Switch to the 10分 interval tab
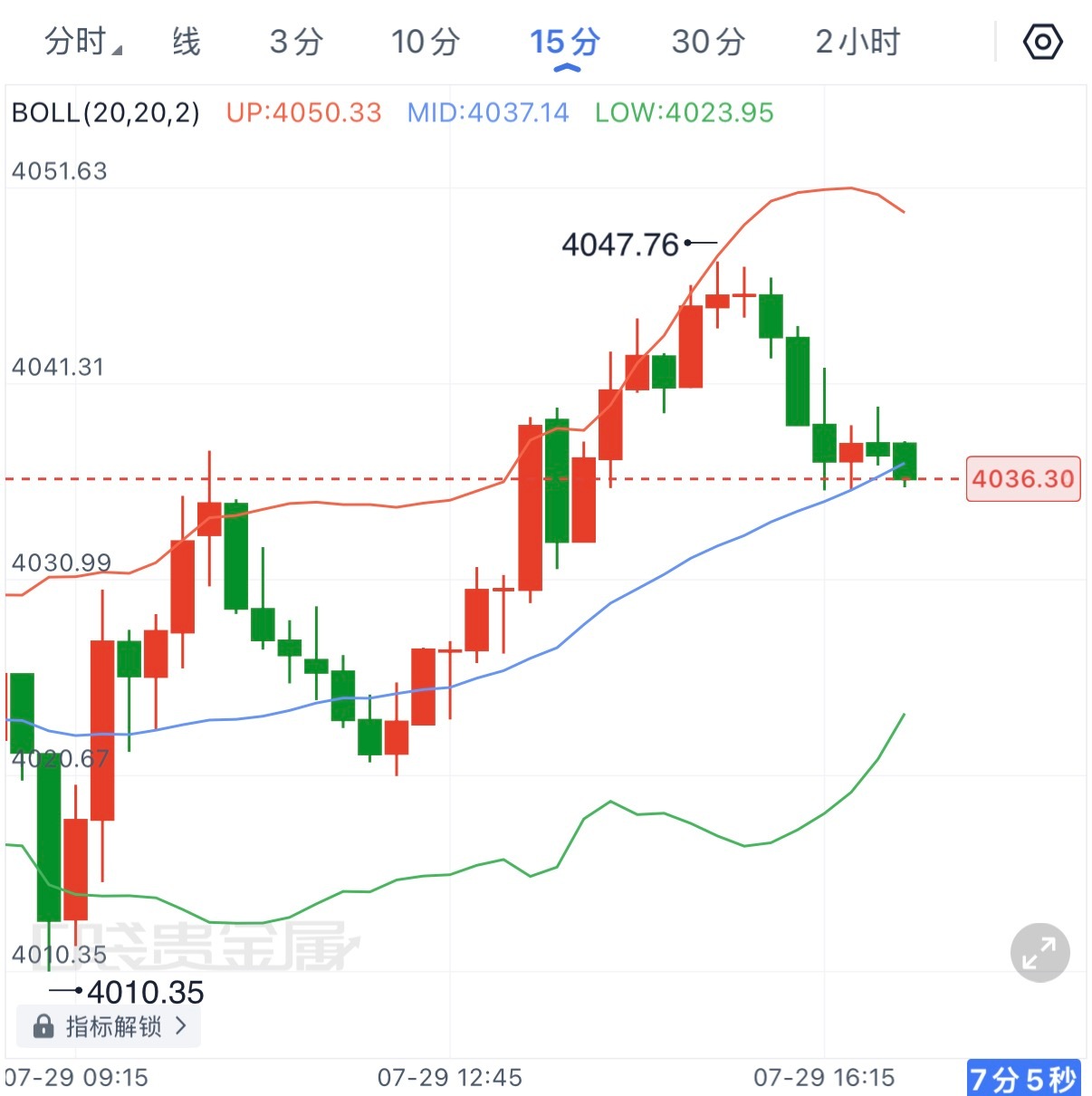Image resolution: width=1092 pixels, height=1096 pixels. pyautogui.click(x=426, y=42)
